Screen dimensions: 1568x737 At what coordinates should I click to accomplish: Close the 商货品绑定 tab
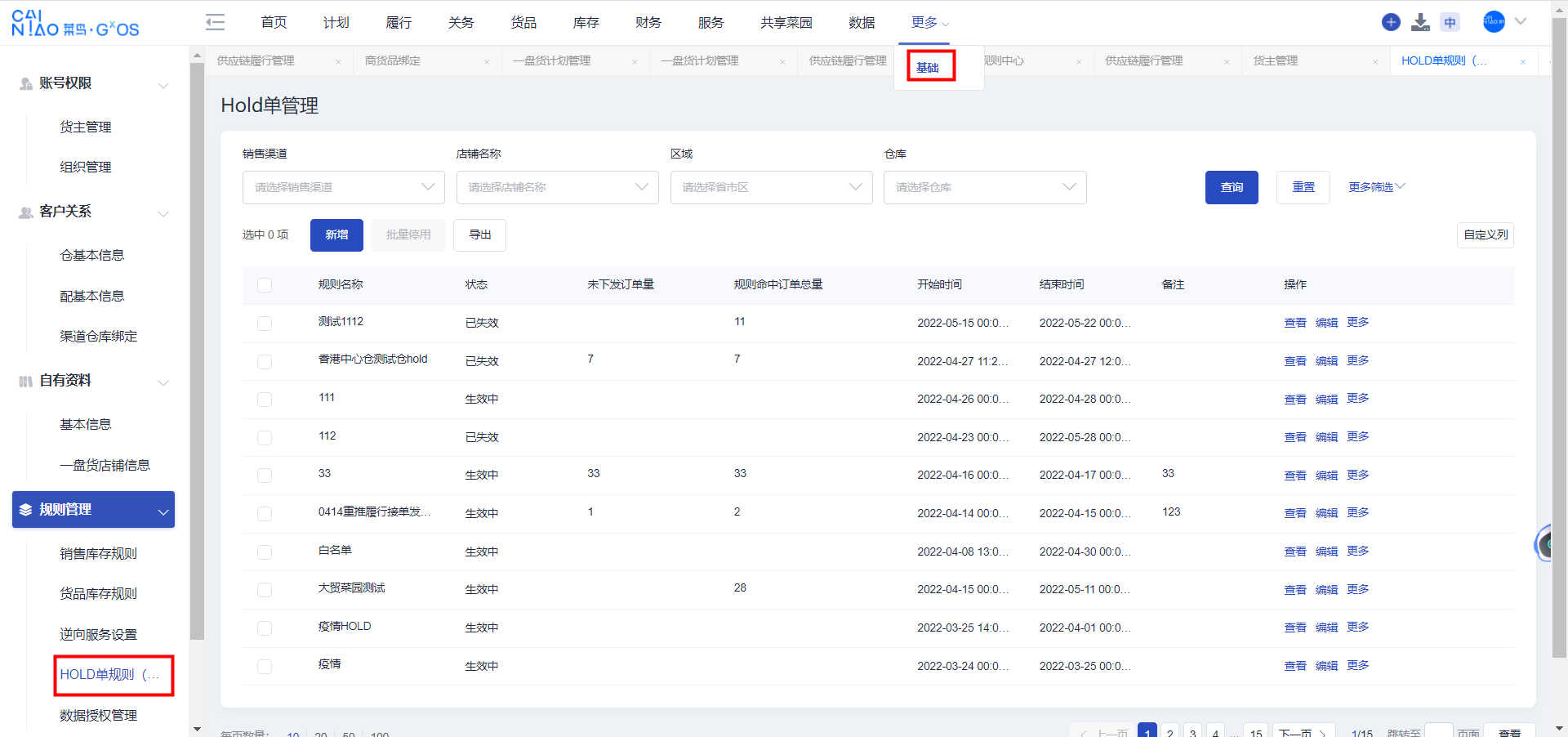click(487, 61)
